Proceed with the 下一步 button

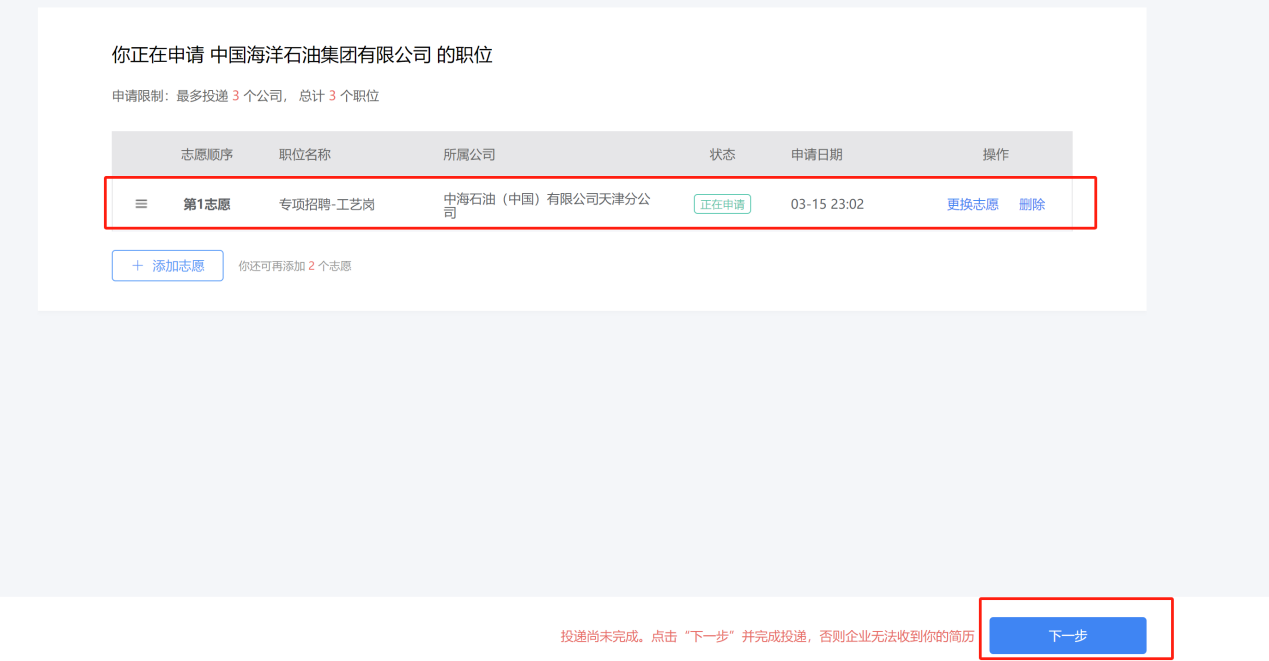pyautogui.click(x=1068, y=635)
